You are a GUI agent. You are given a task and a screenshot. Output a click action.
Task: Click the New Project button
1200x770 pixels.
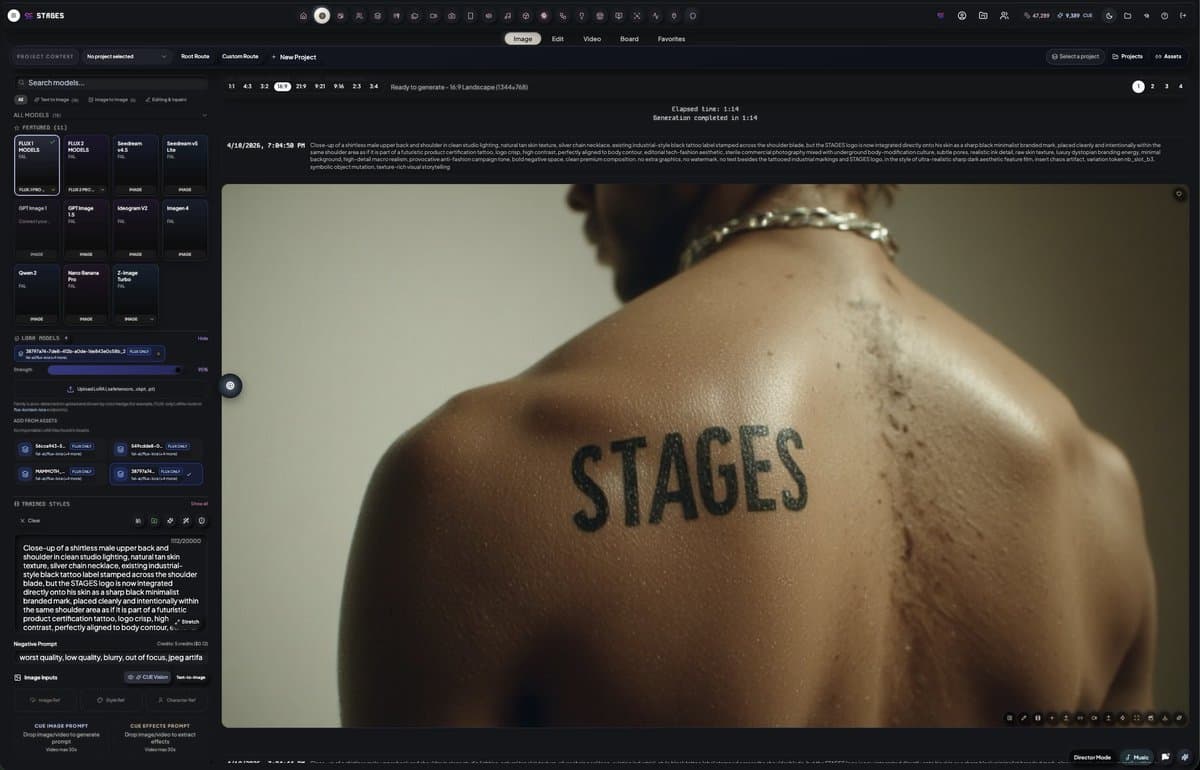(294, 57)
